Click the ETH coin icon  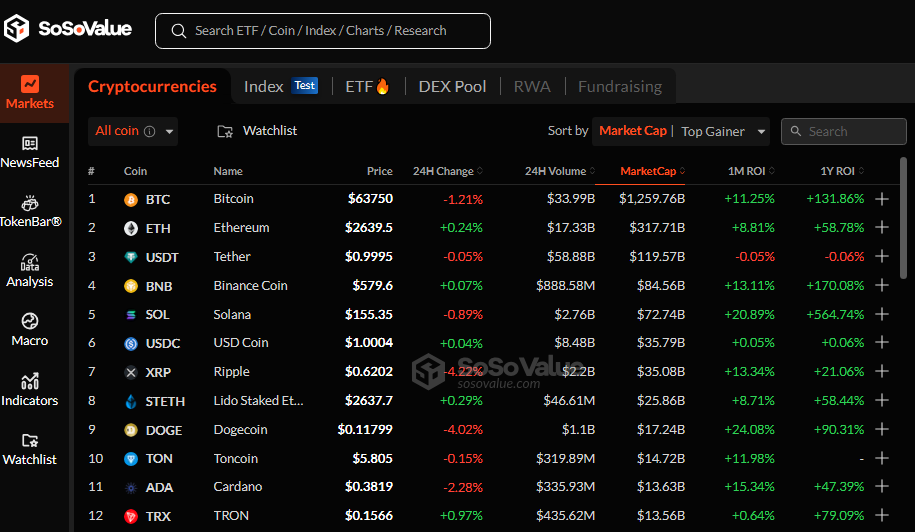tap(131, 228)
